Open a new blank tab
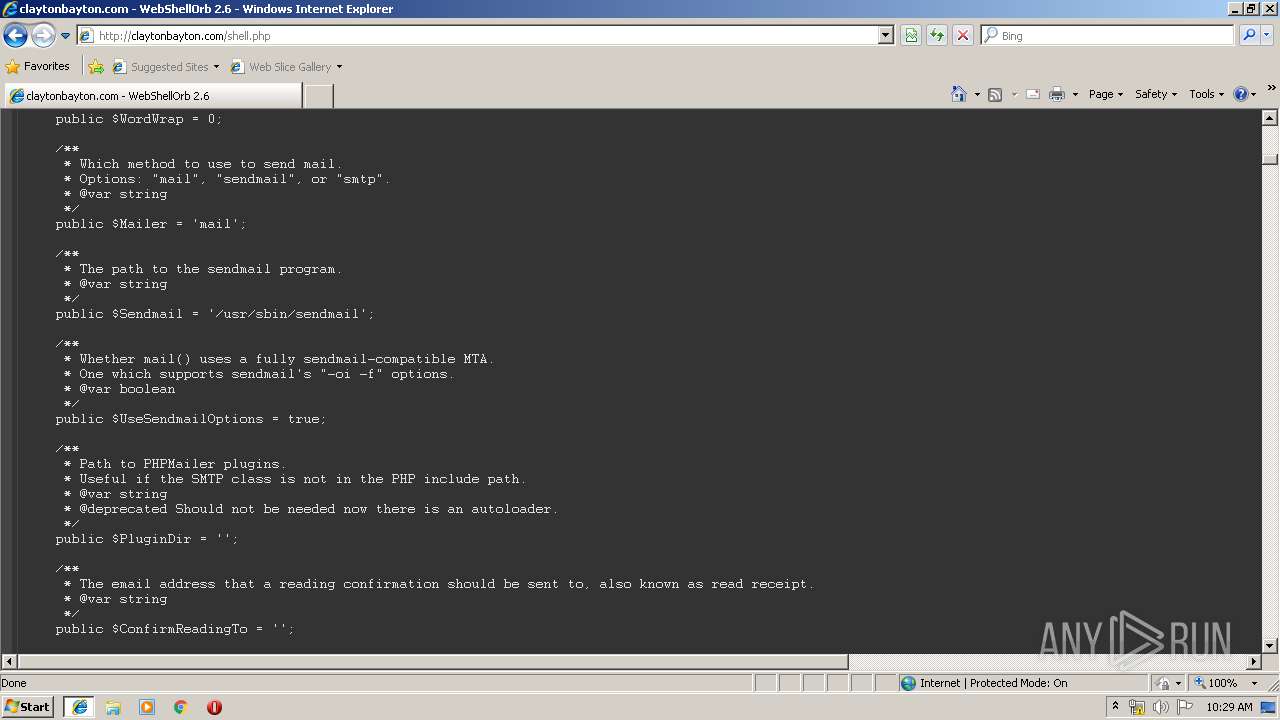Viewport: 1280px width, 720px height. pos(318,96)
